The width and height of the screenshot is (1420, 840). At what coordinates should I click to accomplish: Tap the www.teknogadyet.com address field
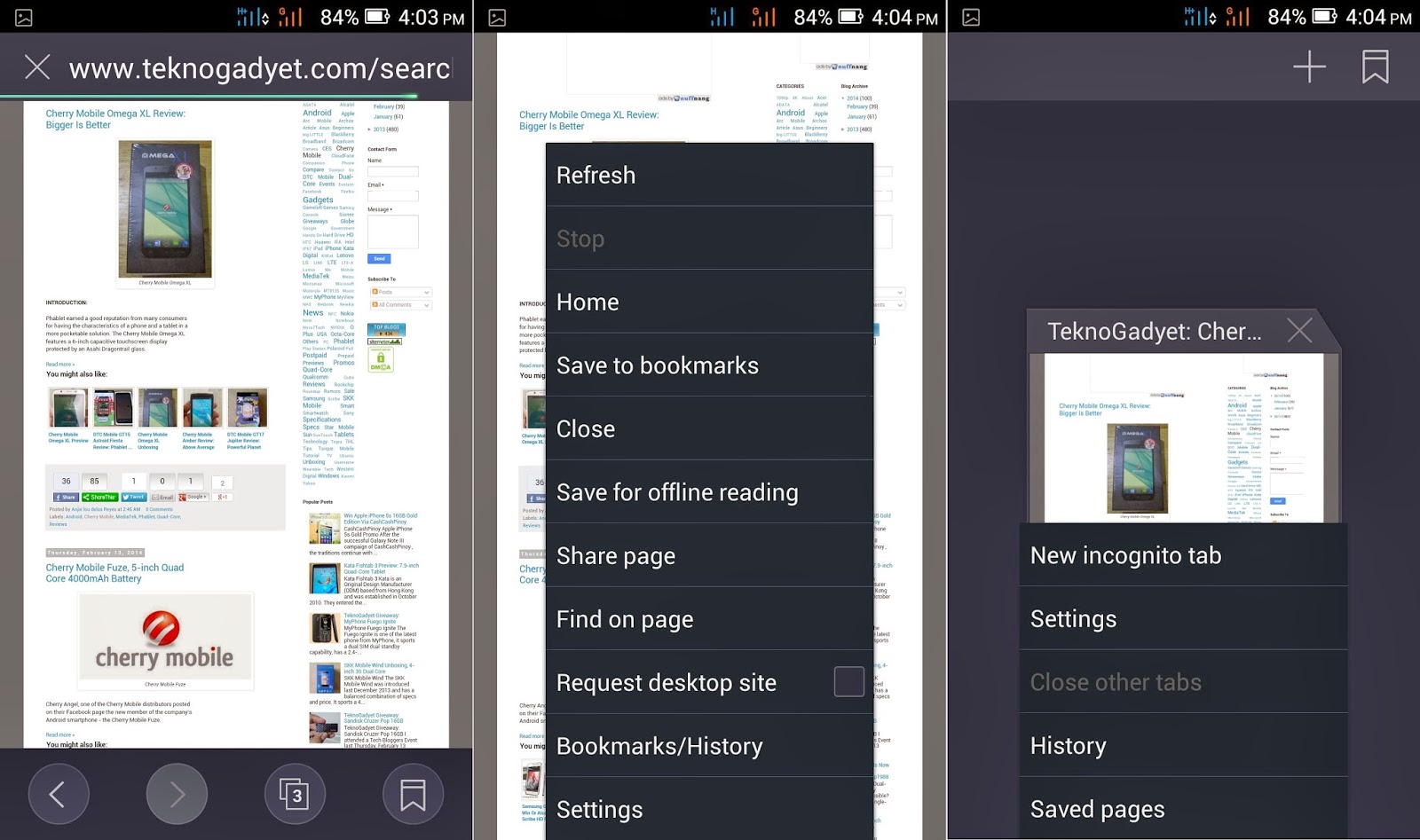click(260, 68)
